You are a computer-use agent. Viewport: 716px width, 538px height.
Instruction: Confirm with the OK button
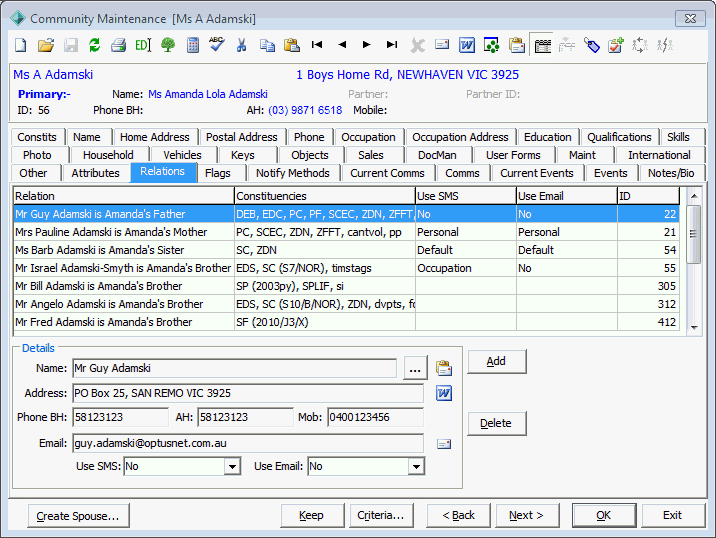tap(604, 516)
